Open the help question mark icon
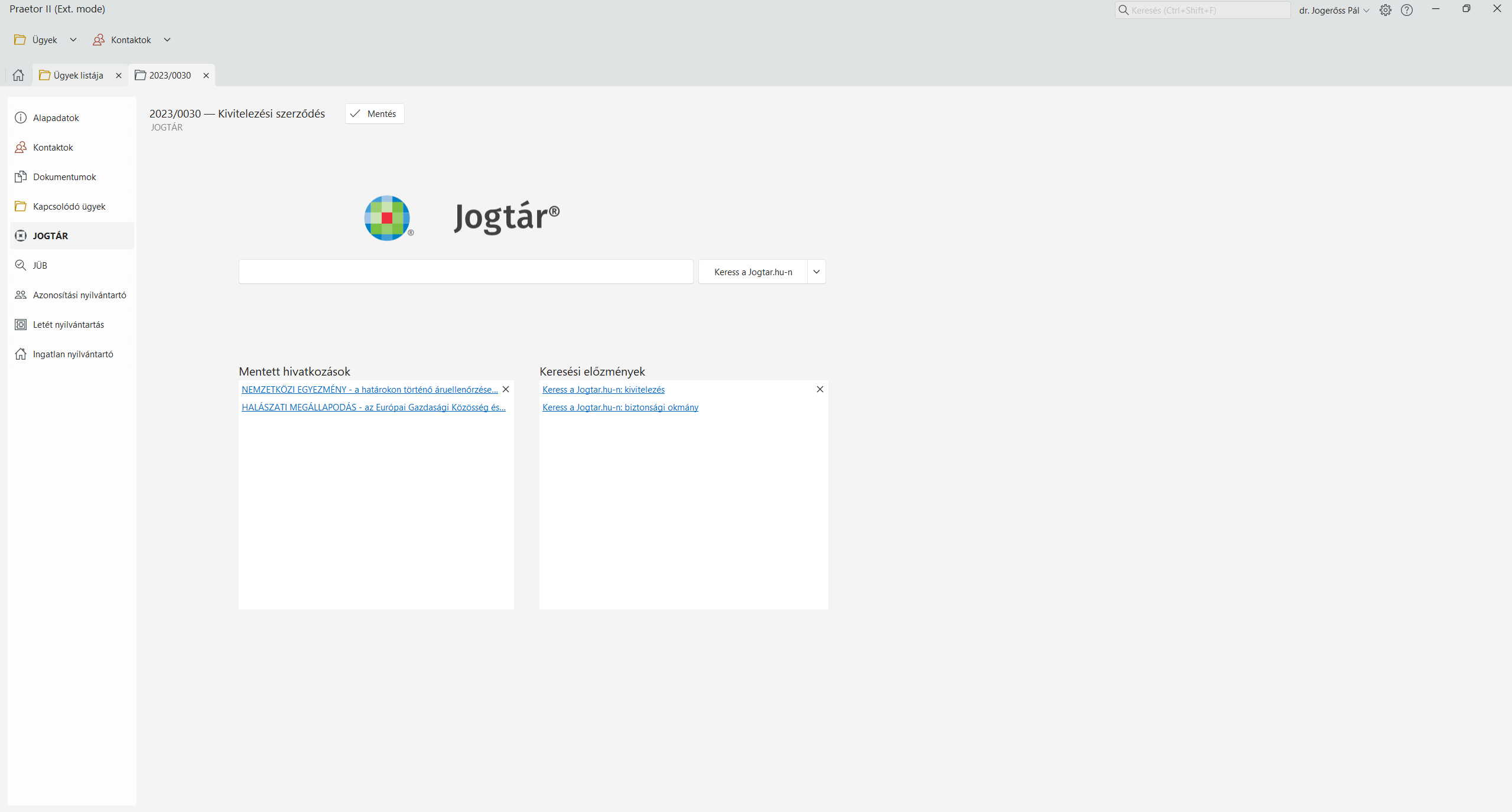Image resolution: width=1512 pixels, height=812 pixels. click(x=1407, y=10)
